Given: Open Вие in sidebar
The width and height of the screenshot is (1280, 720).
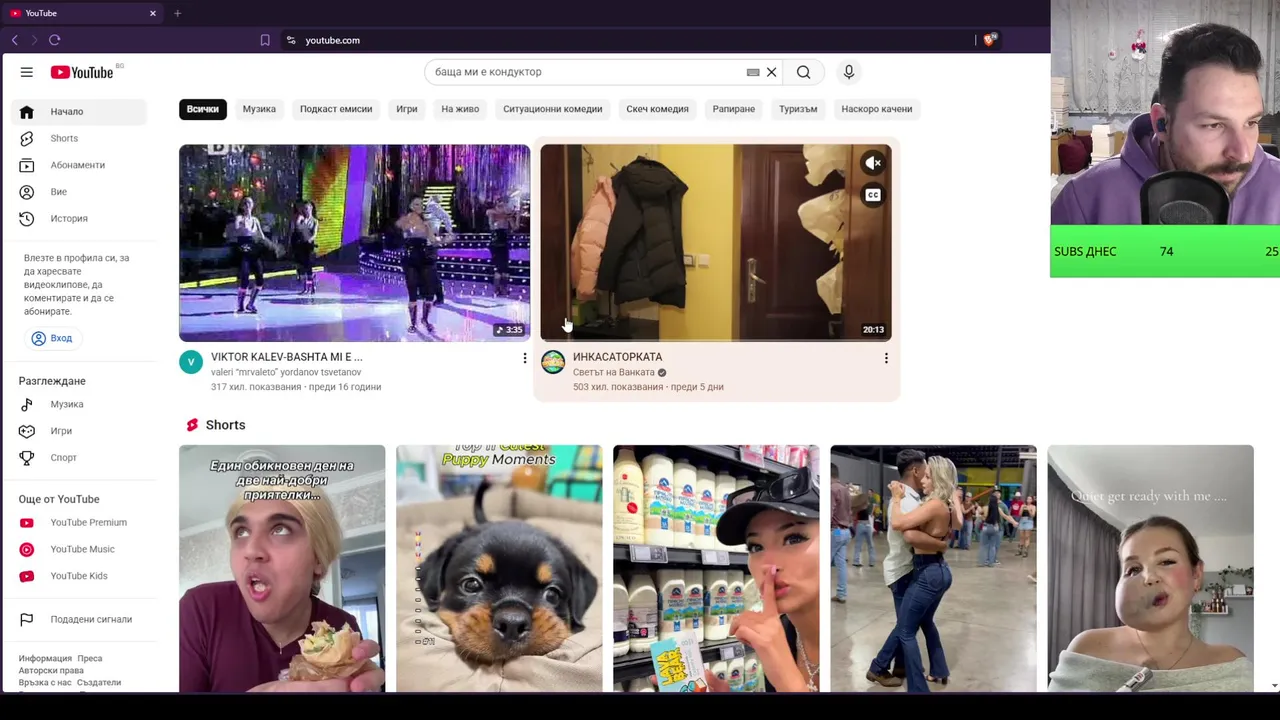Looking at the screenshot, I should 81,191.
